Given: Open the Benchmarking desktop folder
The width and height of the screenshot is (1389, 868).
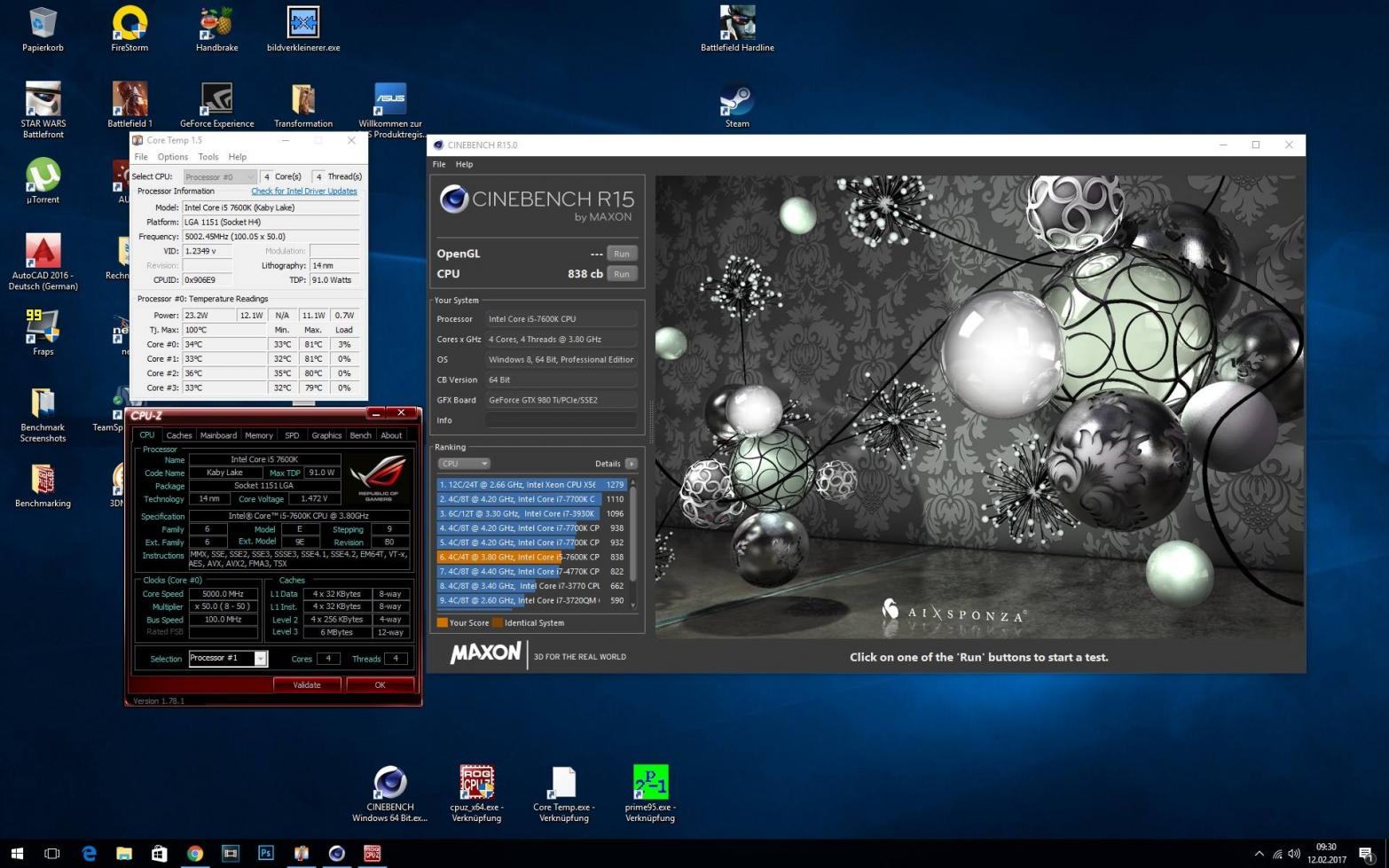Looking at the screenshot, I should click(x=43, y=485).
